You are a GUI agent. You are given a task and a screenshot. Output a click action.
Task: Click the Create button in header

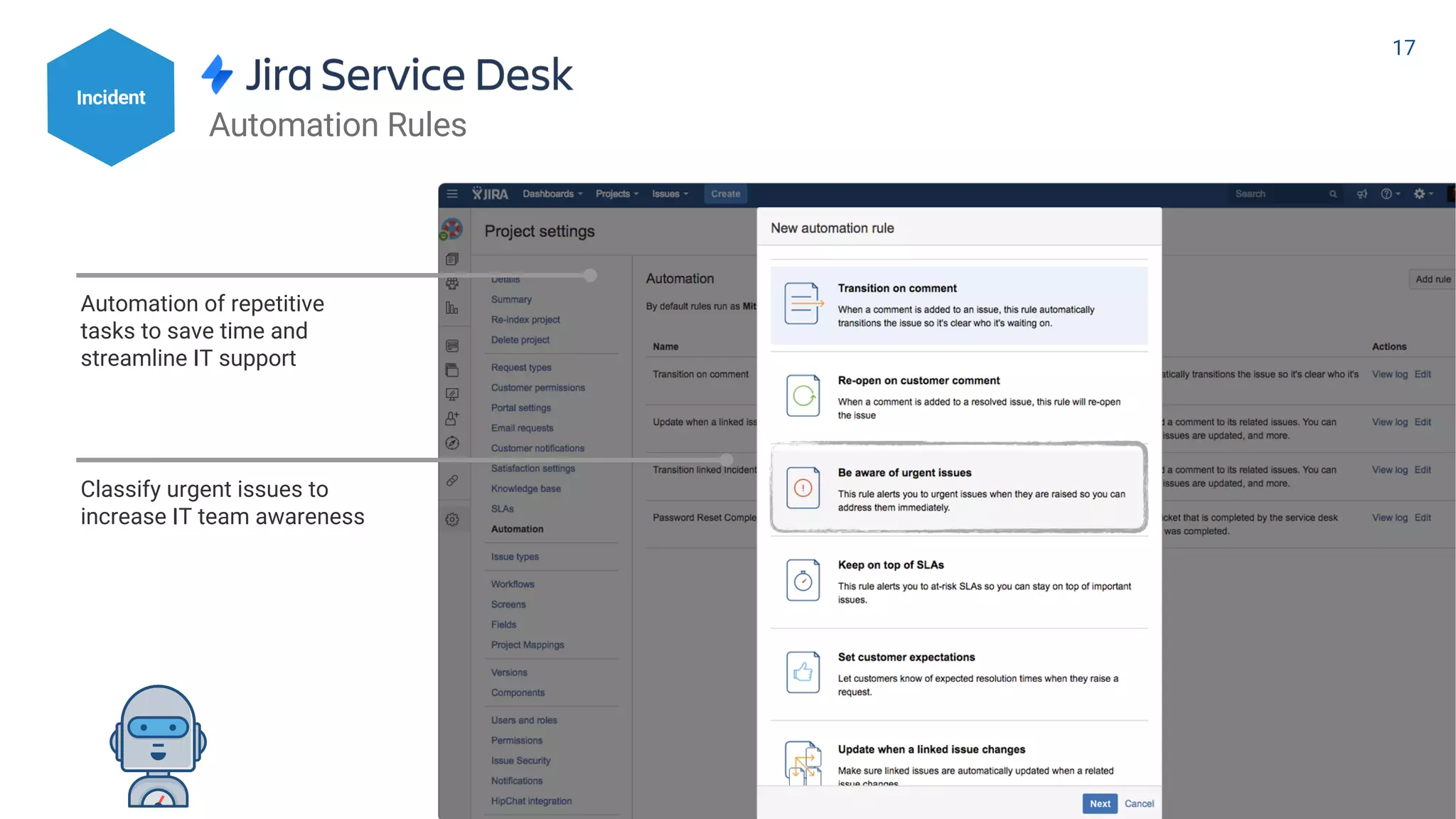(x=725, y=194)
